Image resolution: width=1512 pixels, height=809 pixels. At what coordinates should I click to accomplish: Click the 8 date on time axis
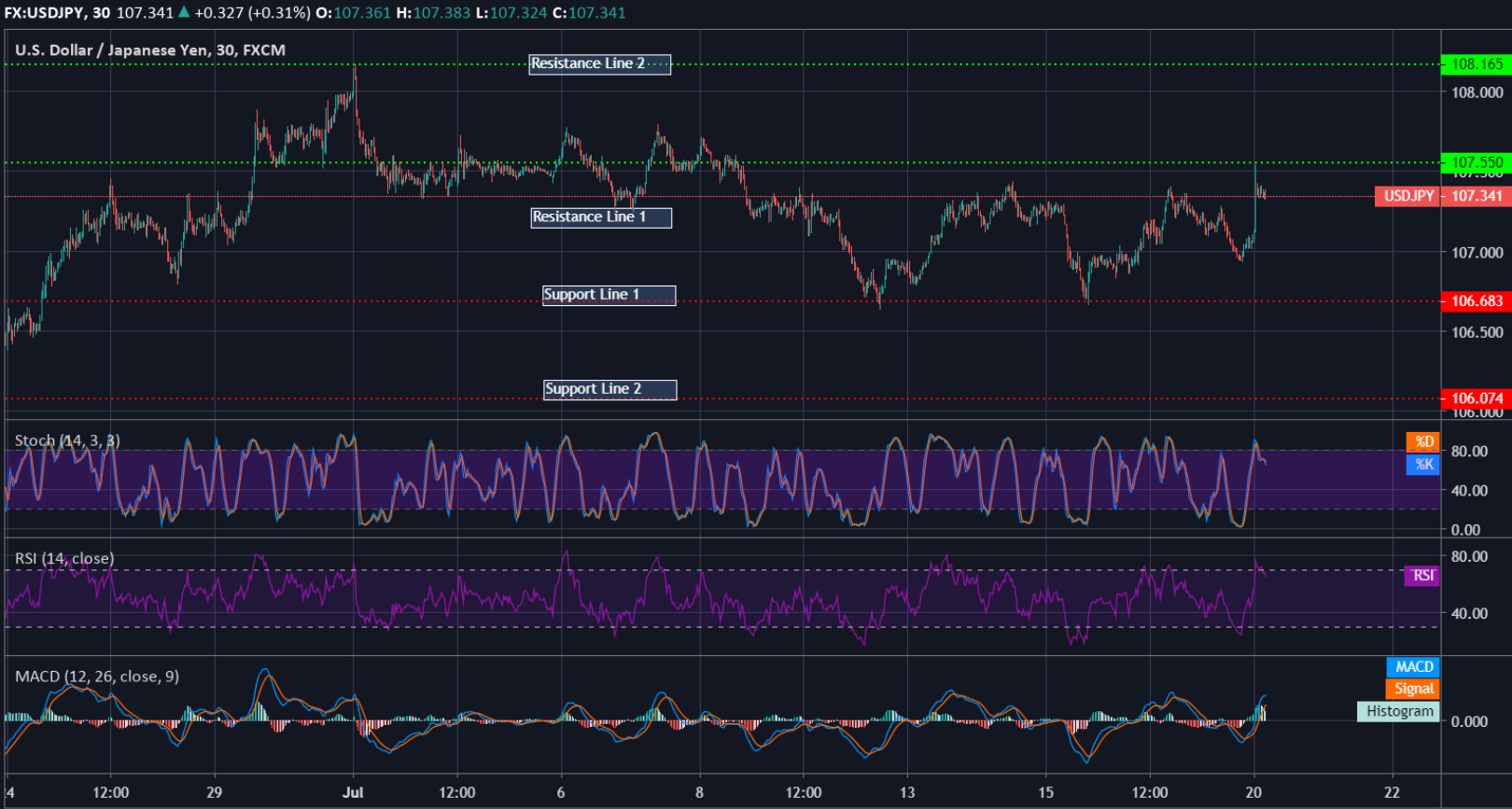pos(700,792)
